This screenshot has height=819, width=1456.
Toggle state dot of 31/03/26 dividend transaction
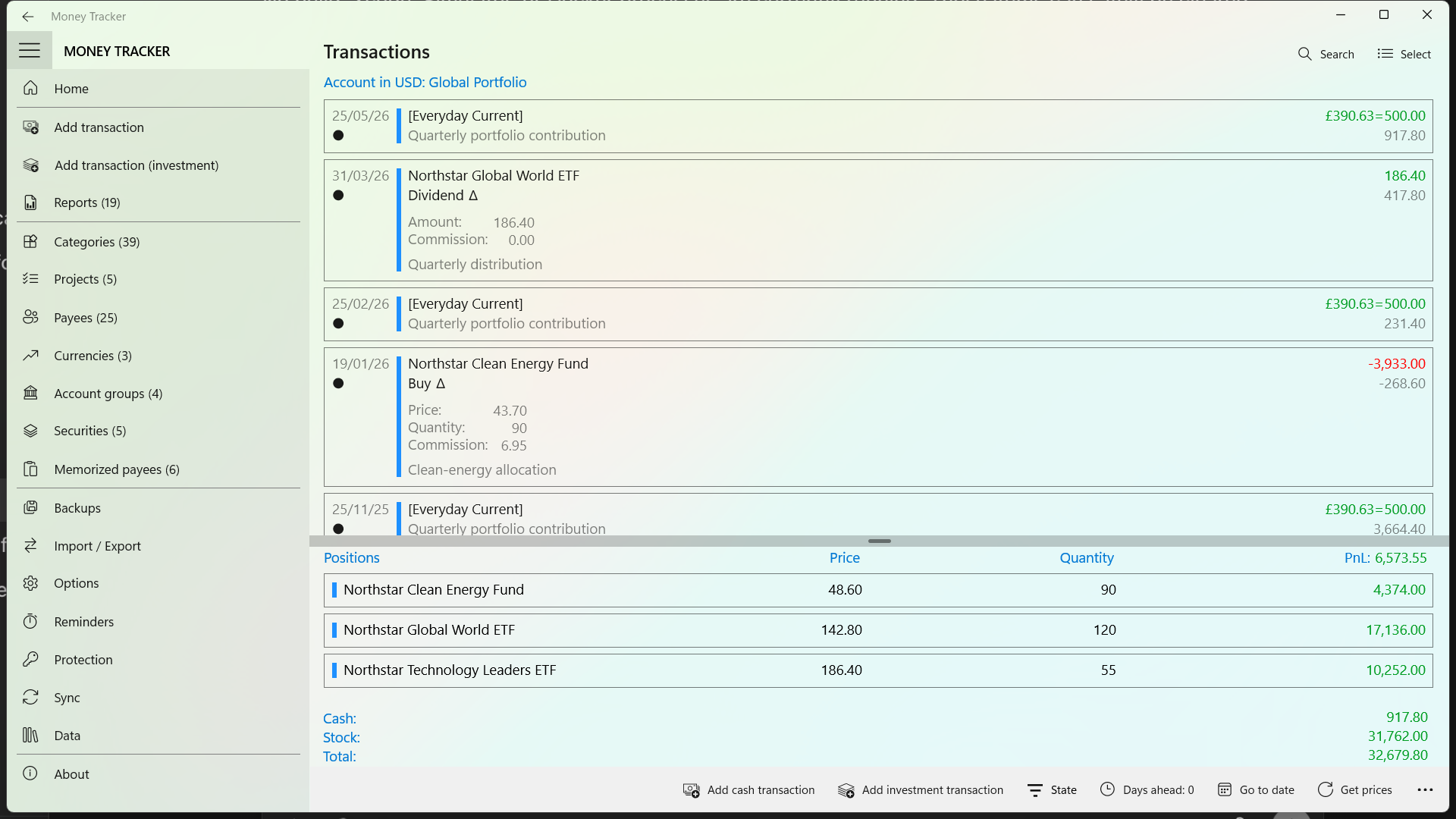point(338,196)
